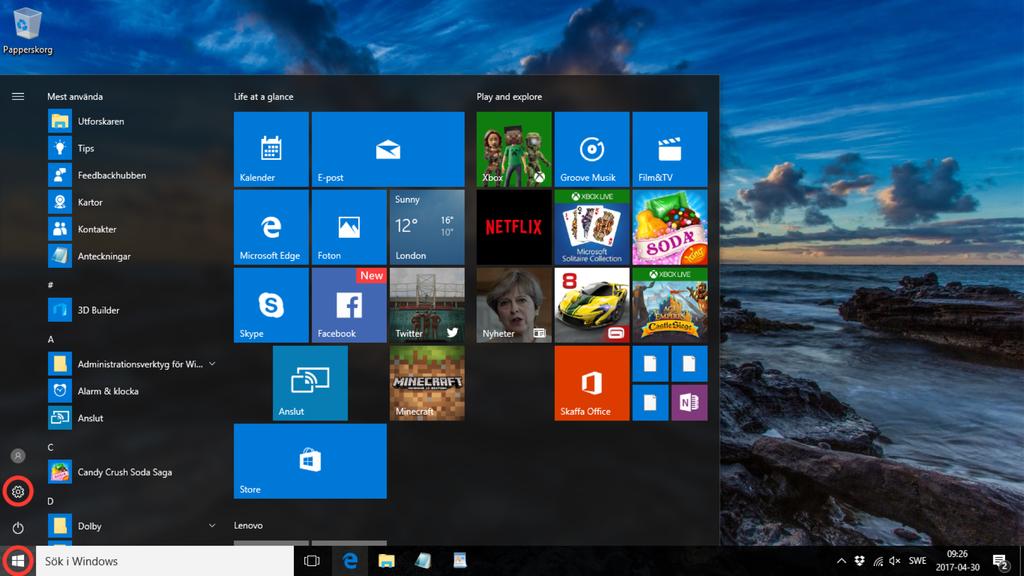Open the Skaffa Office tile
The width and height of the screenshot is (1024, 576).
[x=592, y=383]
